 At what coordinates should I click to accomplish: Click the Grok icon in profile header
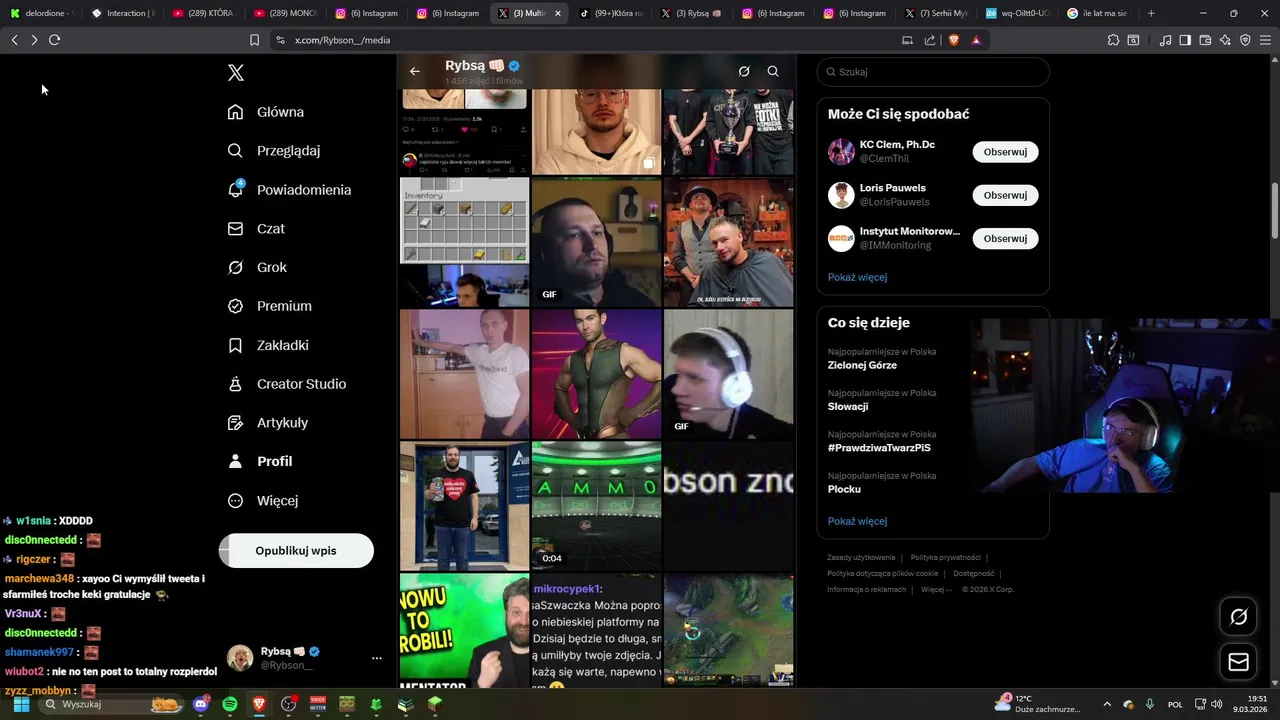click(x=744, y=71)
